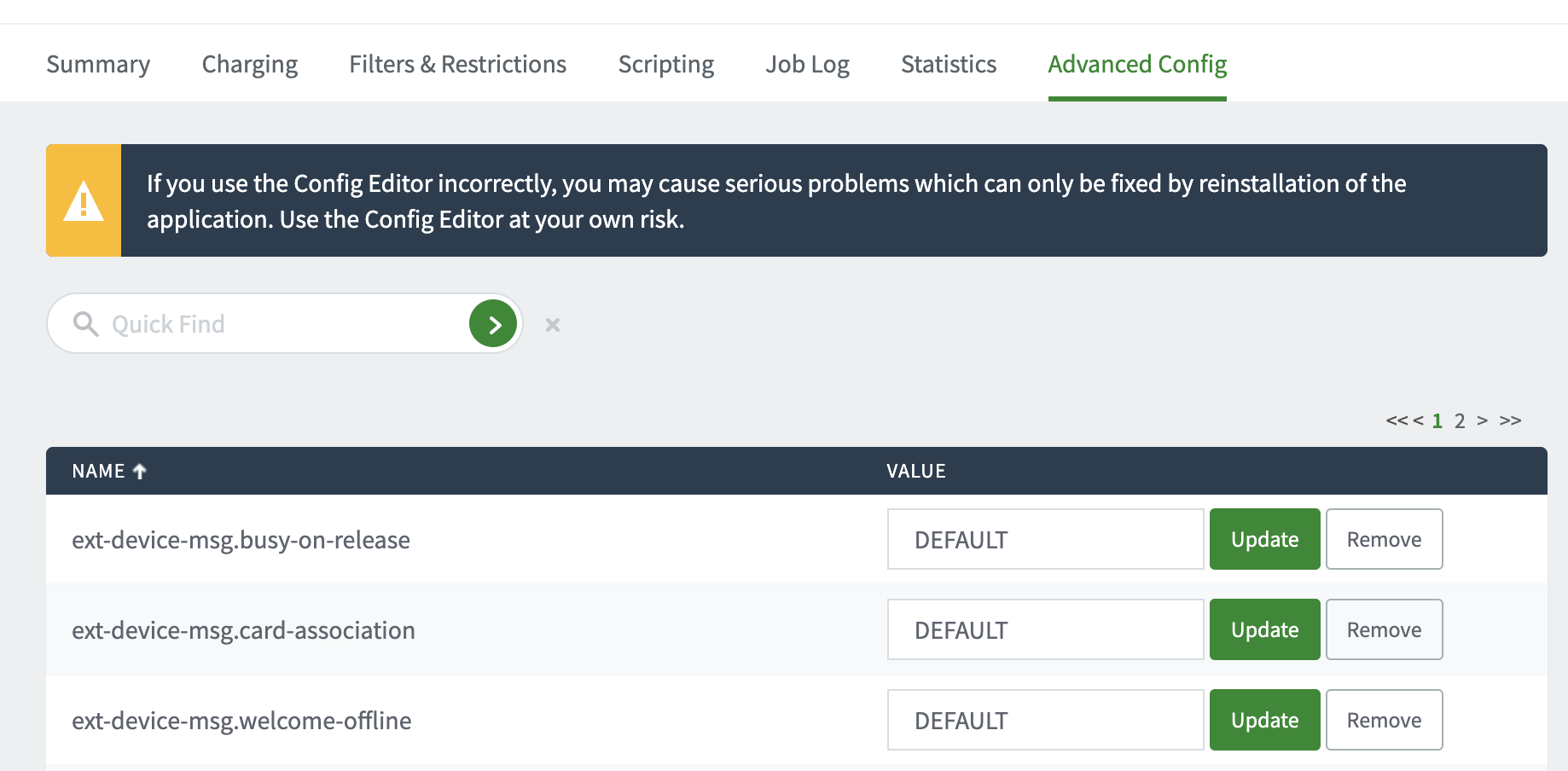Image resolution: width=1568 pixels, height=771 pixels.
Task: Focus the Quick Find search box
Action: [x=282, y=324]
